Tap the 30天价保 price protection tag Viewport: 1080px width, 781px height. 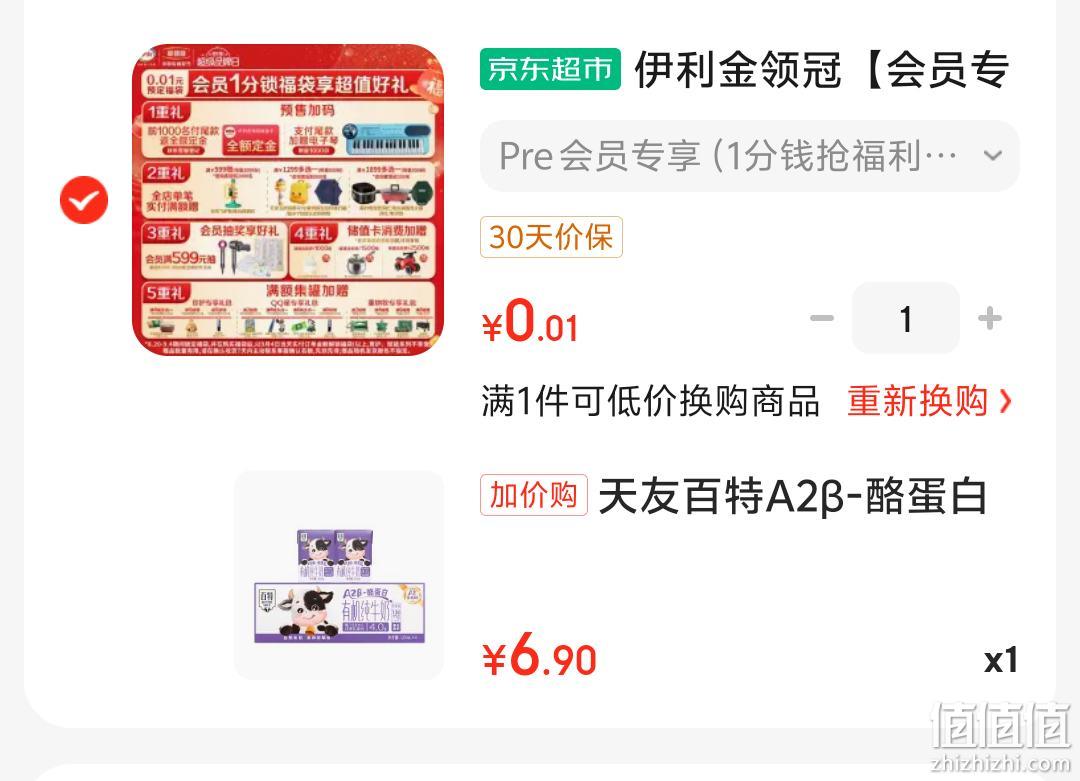[551, 237]
